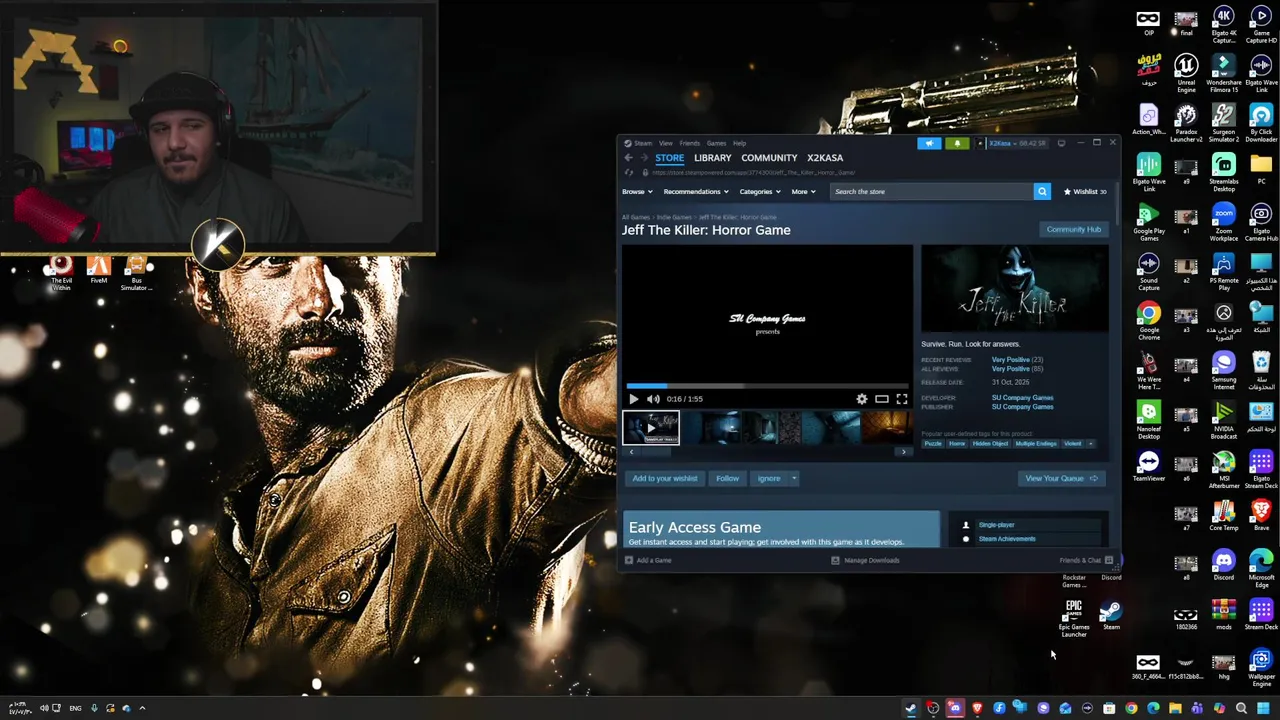
Task: Seek on the trailer progress bar
Action: [767, 385]
